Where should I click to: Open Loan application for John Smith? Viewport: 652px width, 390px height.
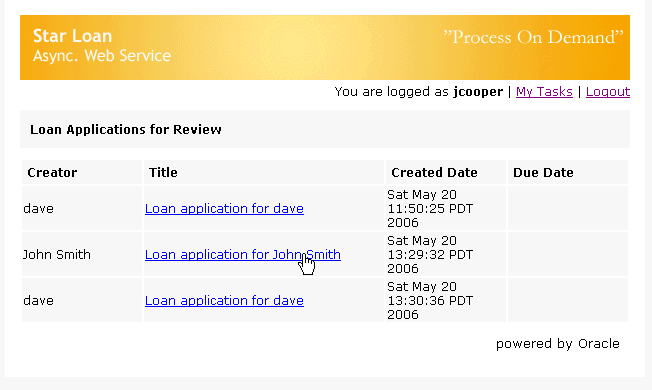[243, 254]
